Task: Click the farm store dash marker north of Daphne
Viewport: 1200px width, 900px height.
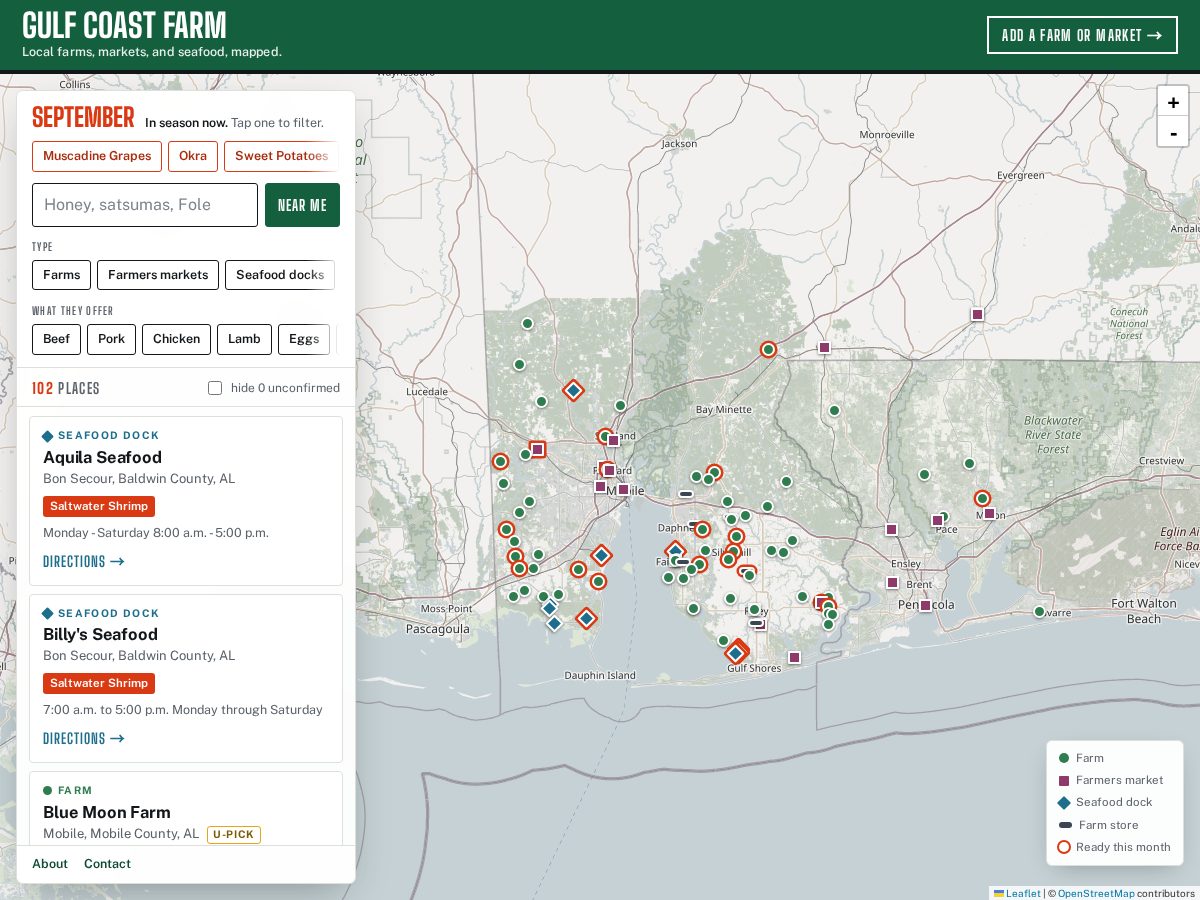Action: click(686, 494)
